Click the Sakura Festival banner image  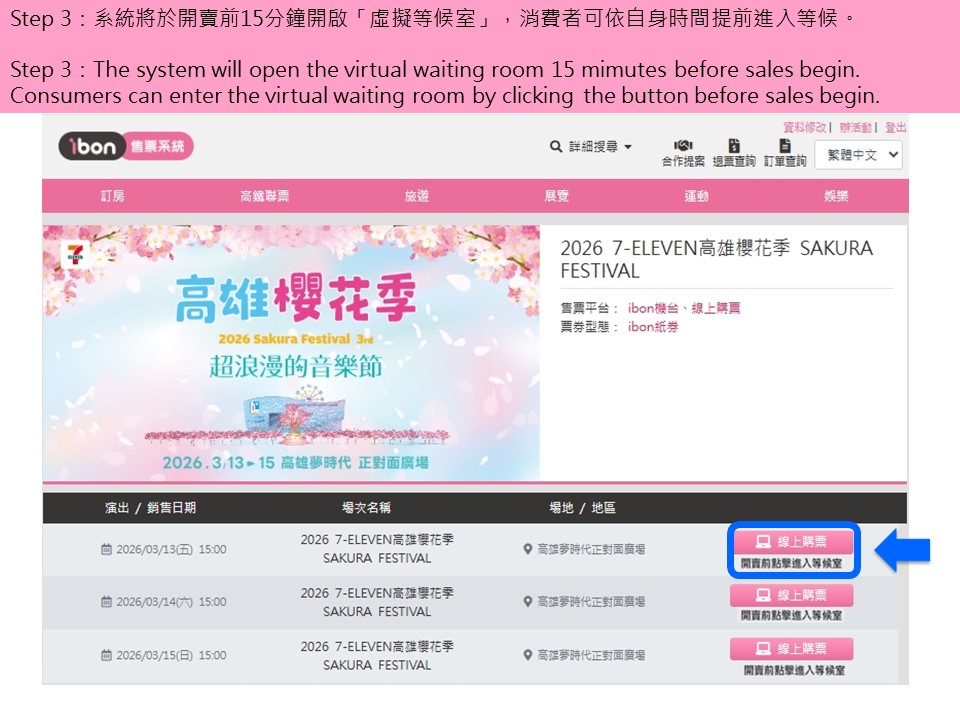click(291, 352)
